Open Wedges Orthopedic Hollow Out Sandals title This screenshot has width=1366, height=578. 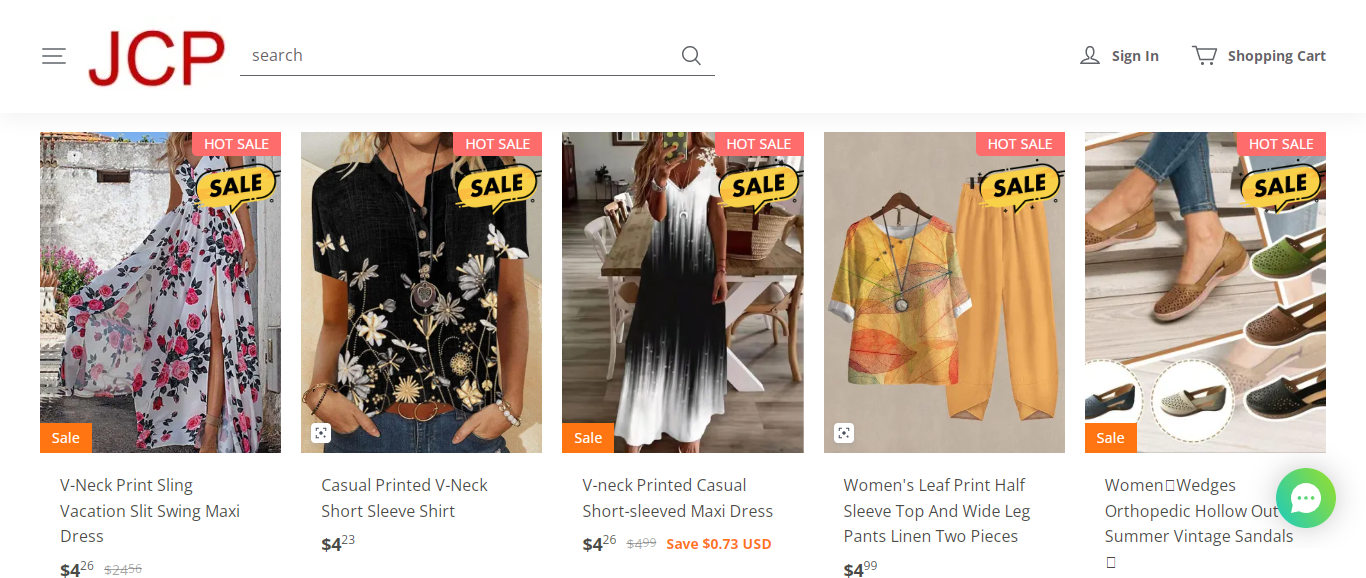1190,511
